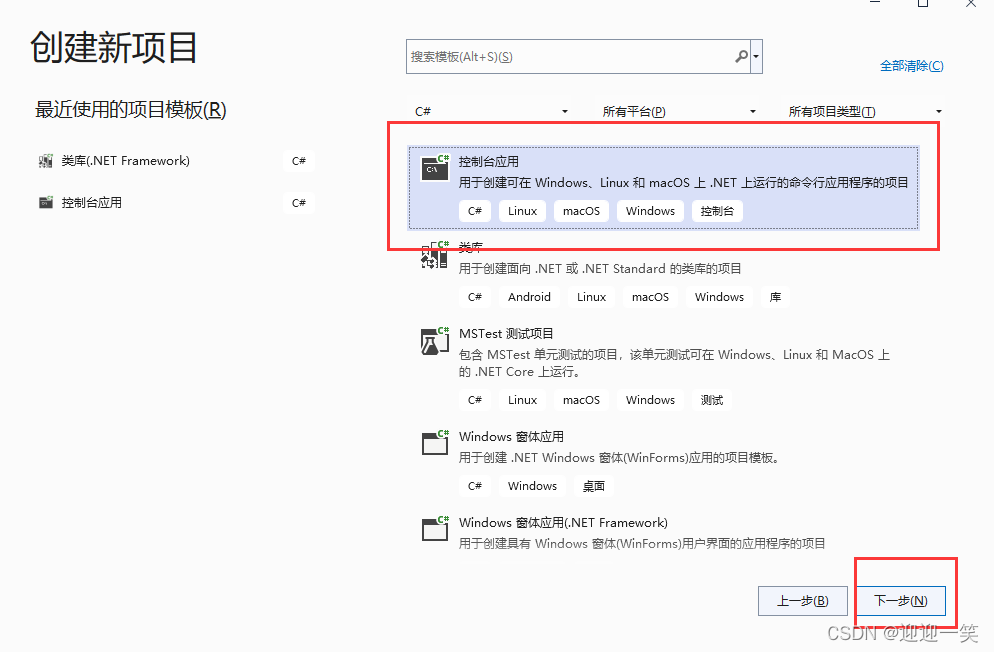
Task: Click Windows tag under 类库 template
Action: 720,297
